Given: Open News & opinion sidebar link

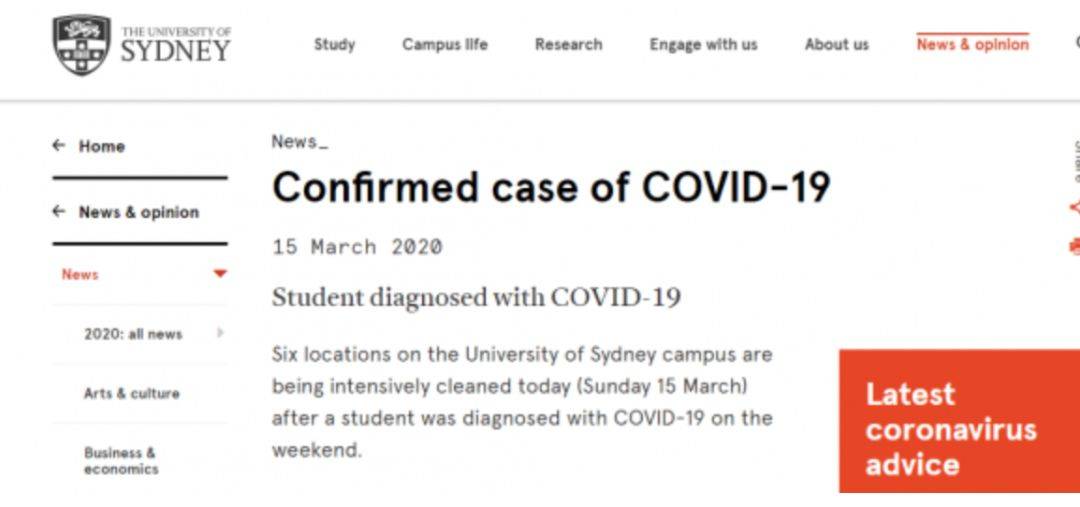Looking at the screenshot, I should click(139, 212).
